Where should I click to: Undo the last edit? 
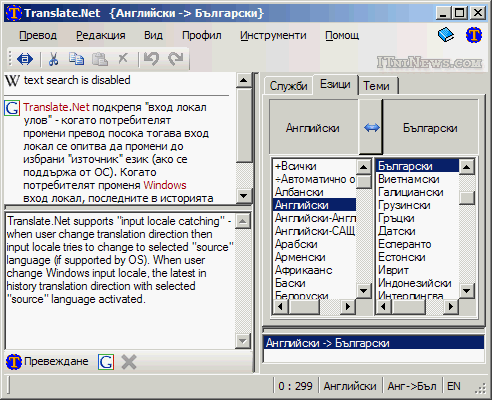[x=152, y=59]
